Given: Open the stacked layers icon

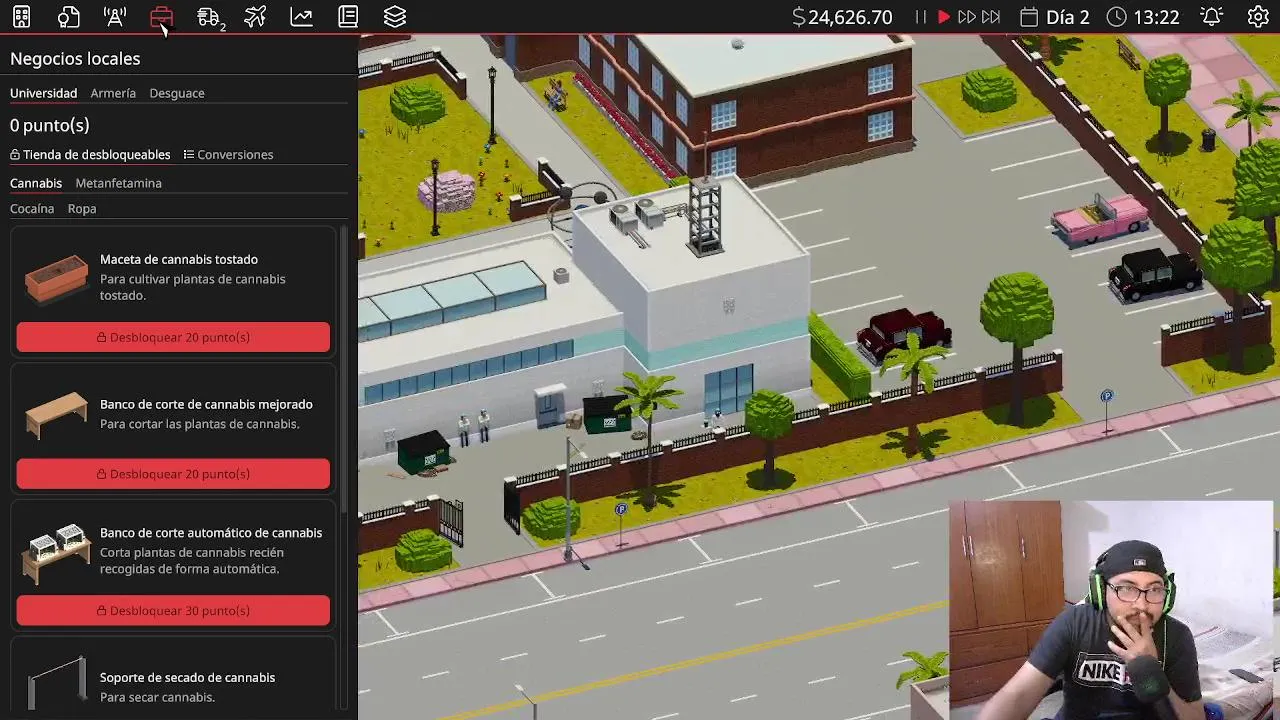Looking at the screenshot, I should point(395,17).
